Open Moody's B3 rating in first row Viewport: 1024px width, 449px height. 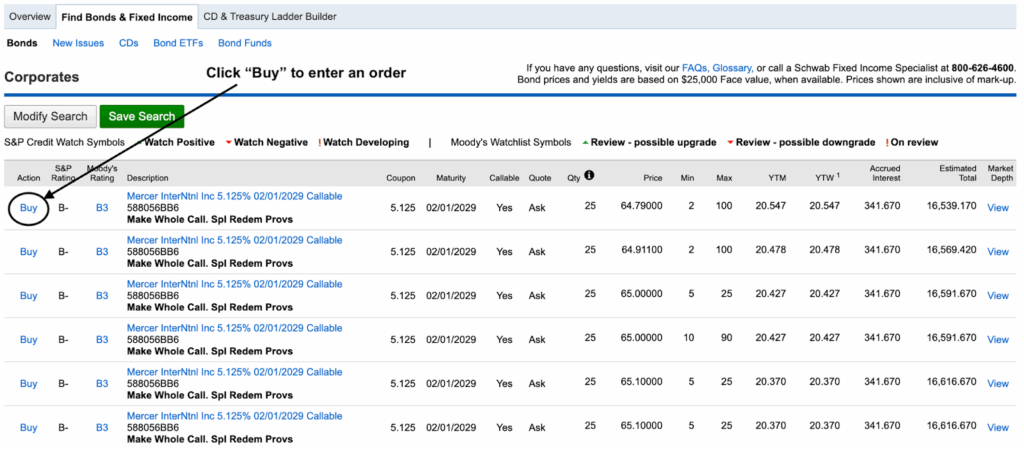(102, 208)
